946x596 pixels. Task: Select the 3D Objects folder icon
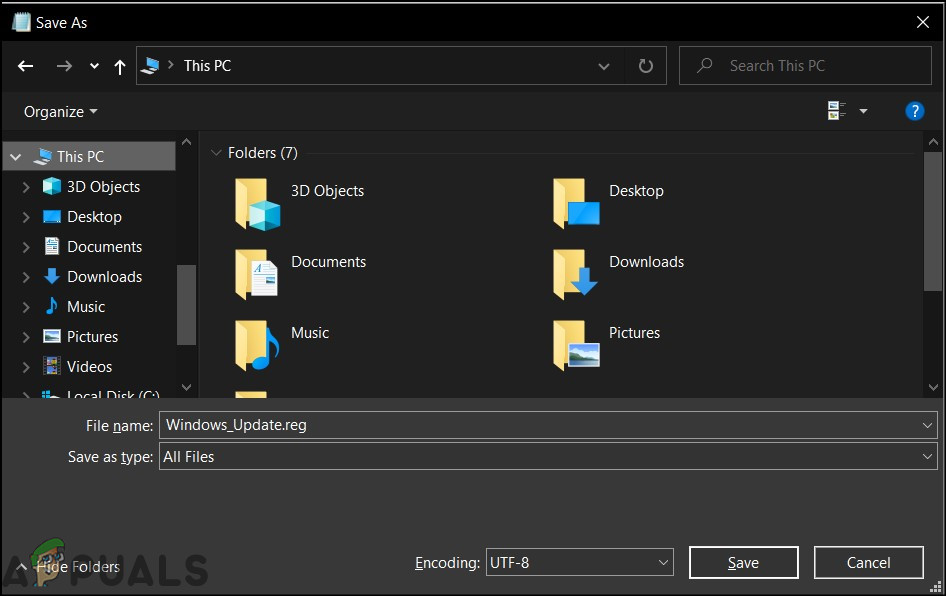258,204
